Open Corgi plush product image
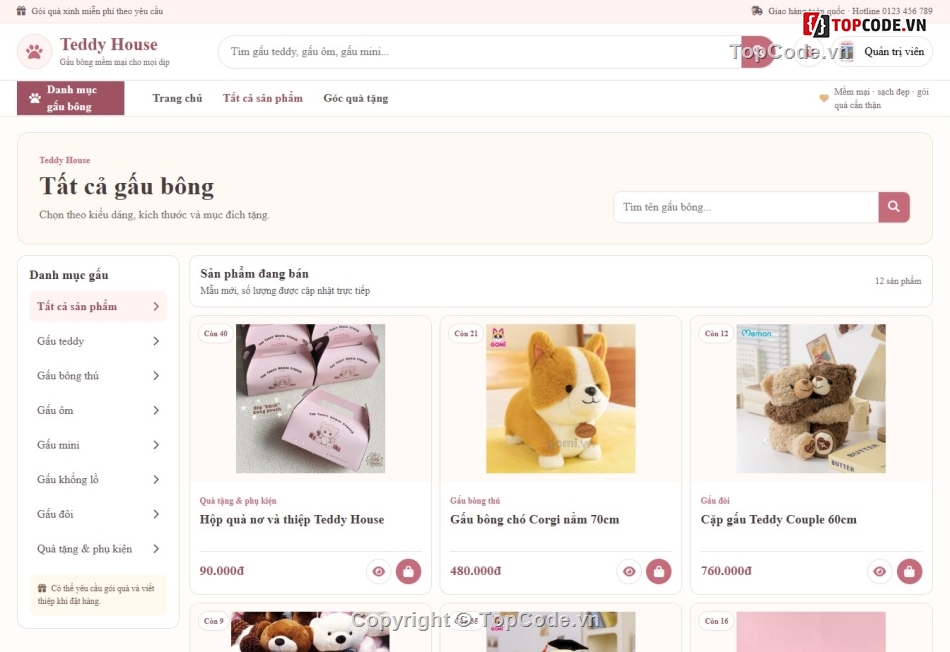 click(x=560, y=398)
